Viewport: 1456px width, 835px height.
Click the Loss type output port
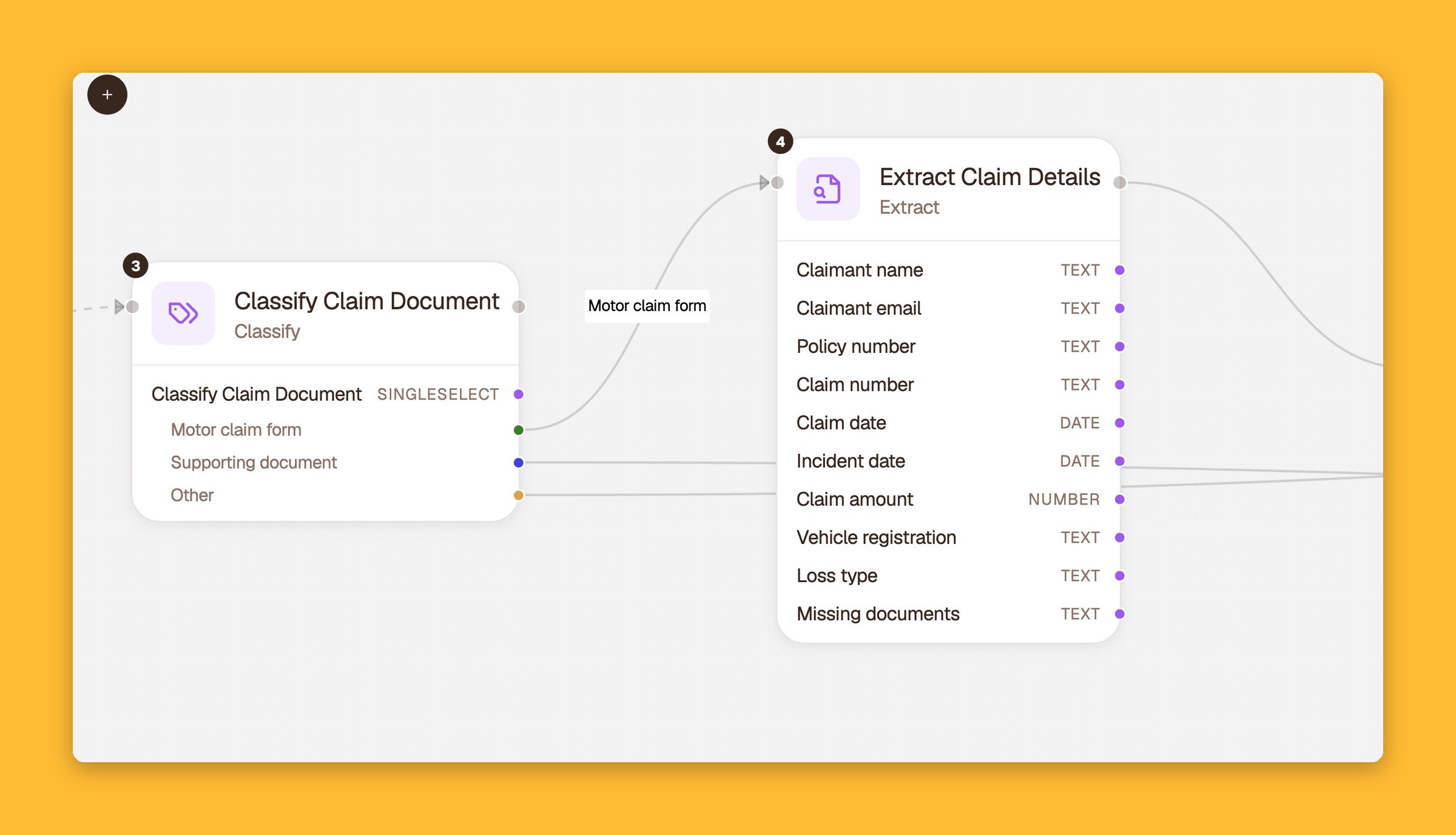pyautogui.click(x=1120, y=575)
